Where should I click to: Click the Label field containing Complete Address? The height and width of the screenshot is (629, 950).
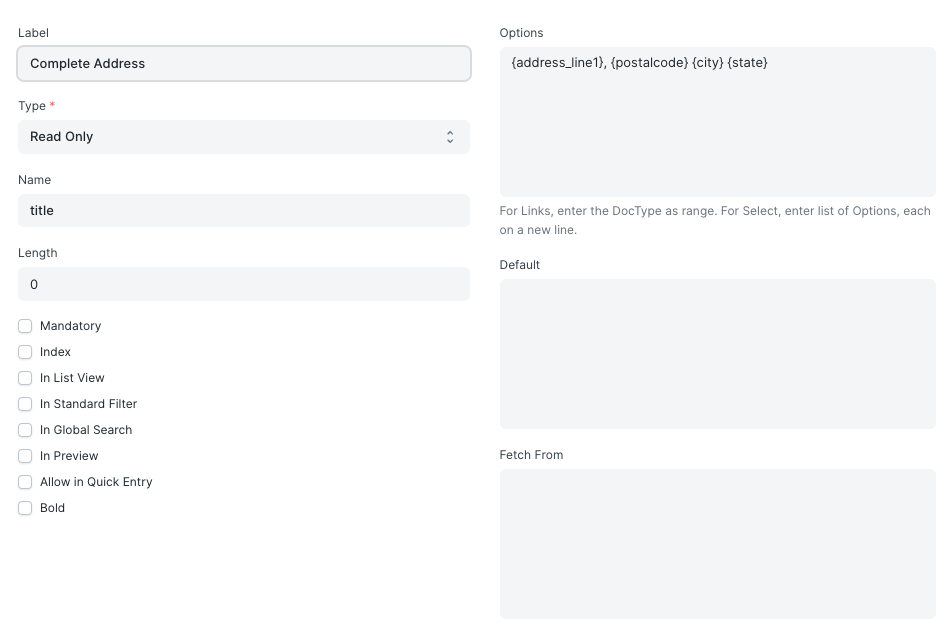point(243,63)
